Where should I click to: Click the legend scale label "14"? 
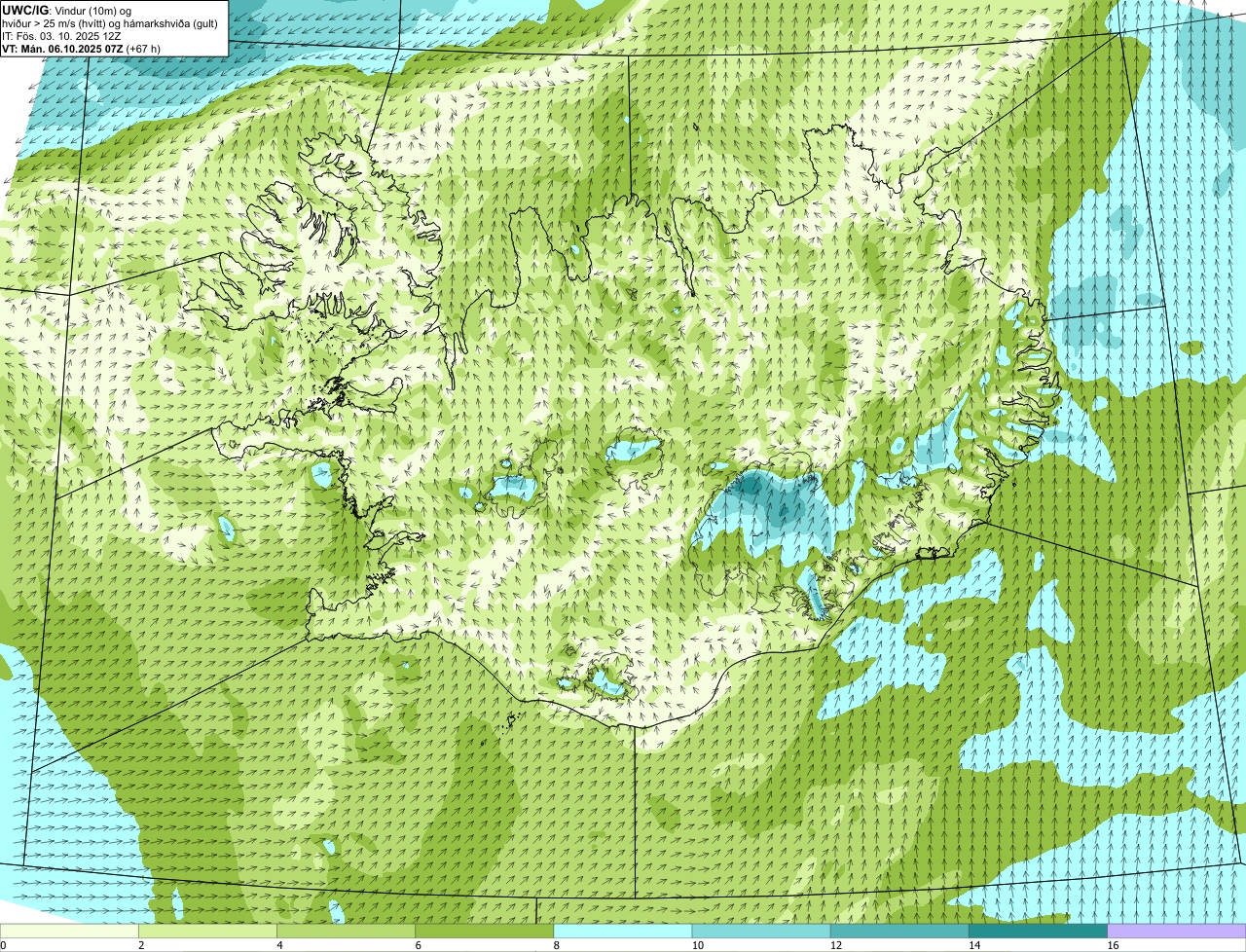click(974, 945)
